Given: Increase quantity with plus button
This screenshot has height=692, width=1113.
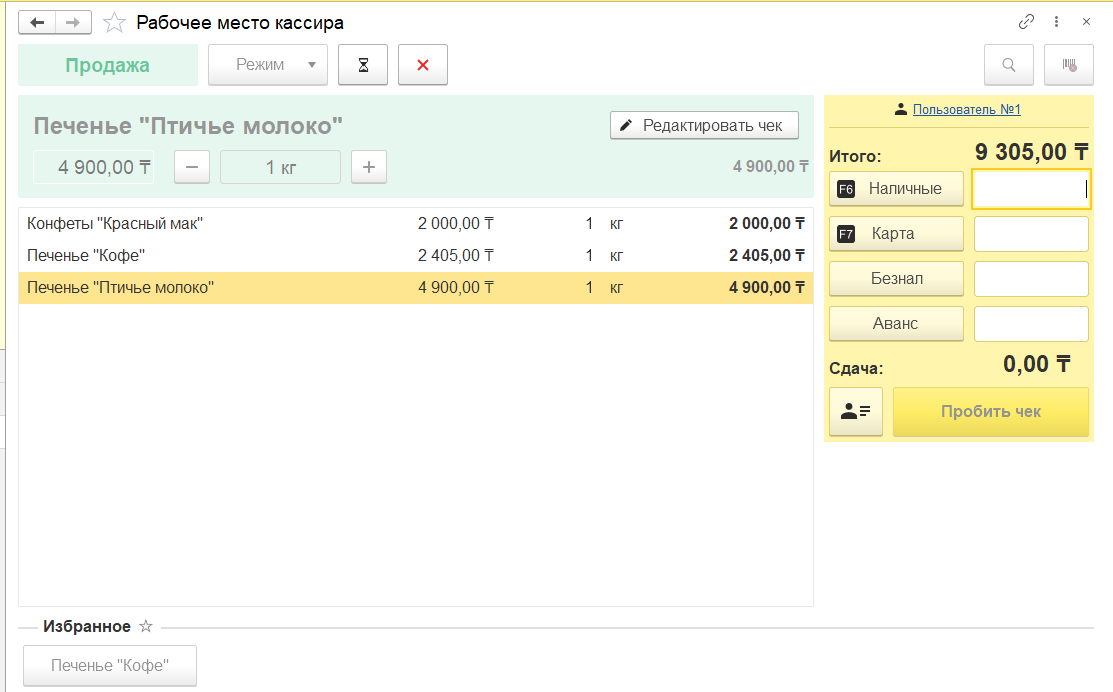Looking at the screenshot, I should pos(368,167).
